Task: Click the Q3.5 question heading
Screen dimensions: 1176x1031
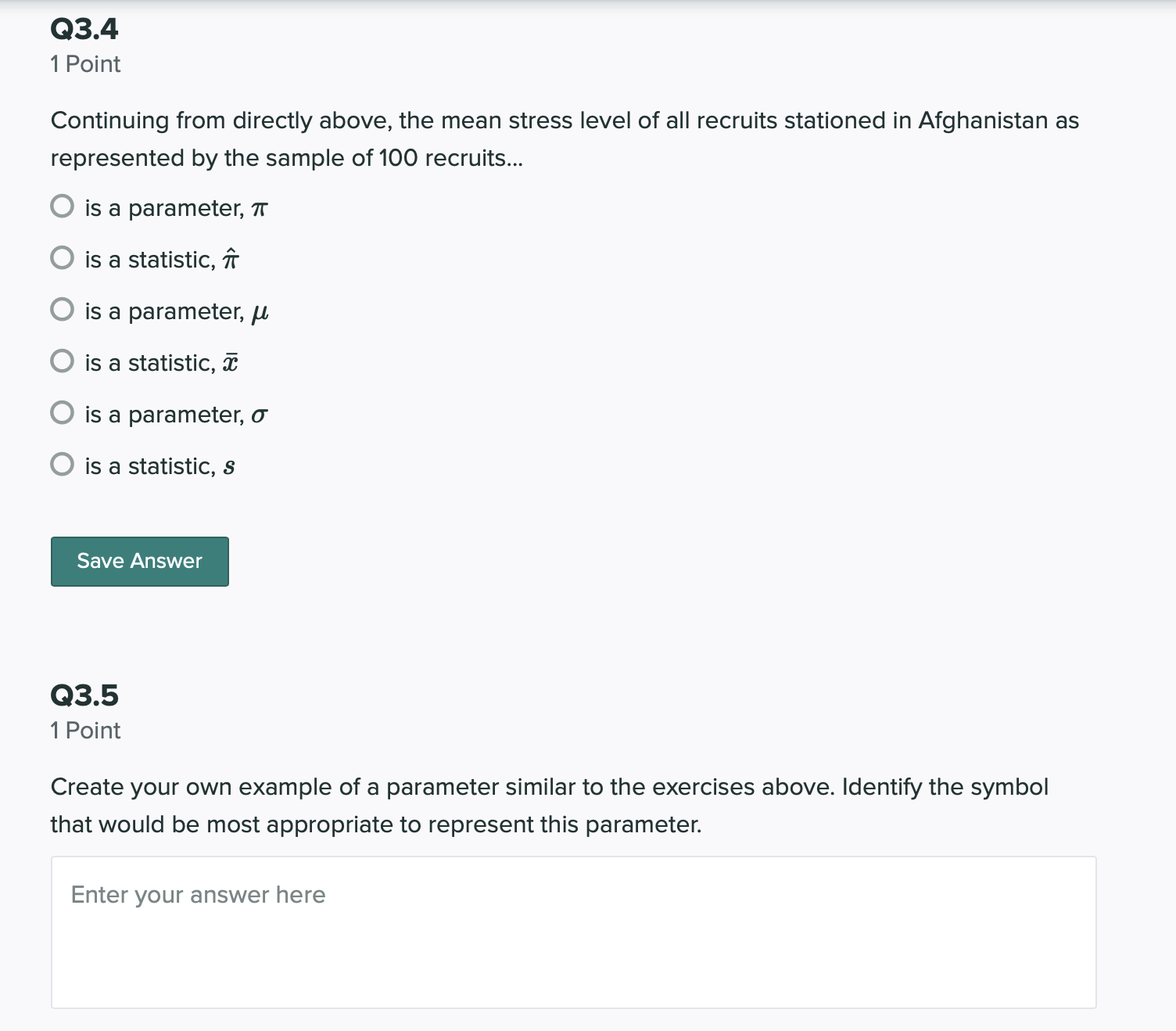Action: pos(84,695)
